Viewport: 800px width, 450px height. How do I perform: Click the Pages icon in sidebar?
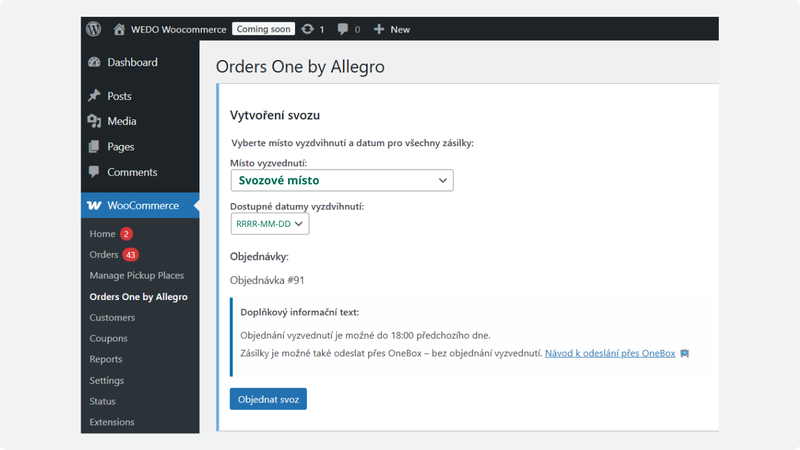(x=94, y=146)
